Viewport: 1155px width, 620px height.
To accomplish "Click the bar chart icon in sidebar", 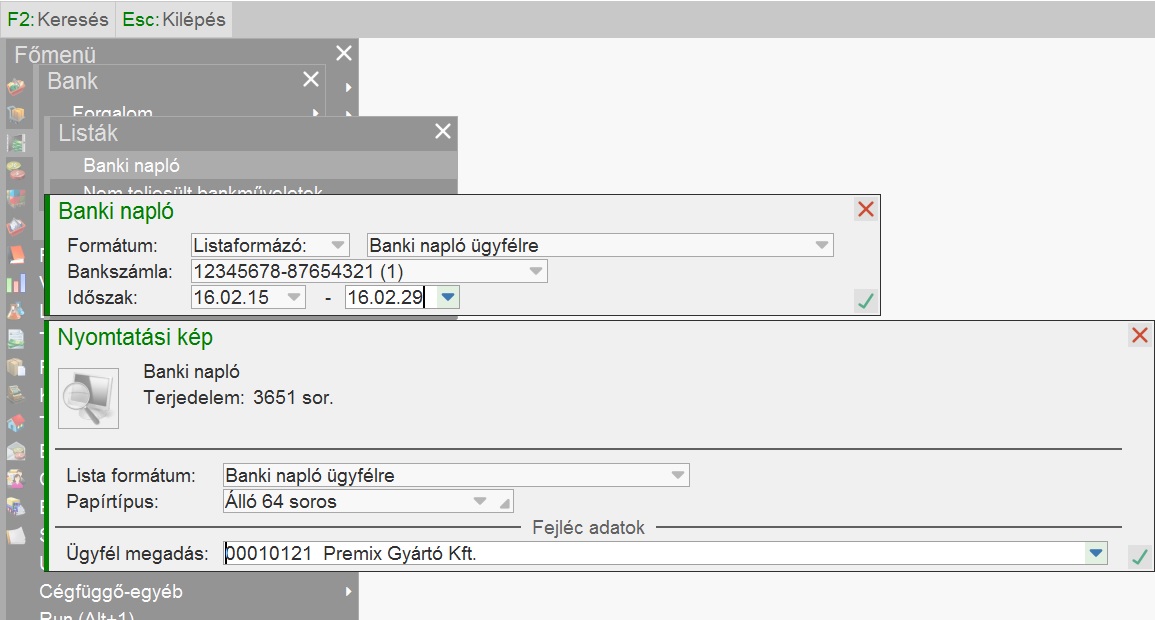I will [16, 283].
